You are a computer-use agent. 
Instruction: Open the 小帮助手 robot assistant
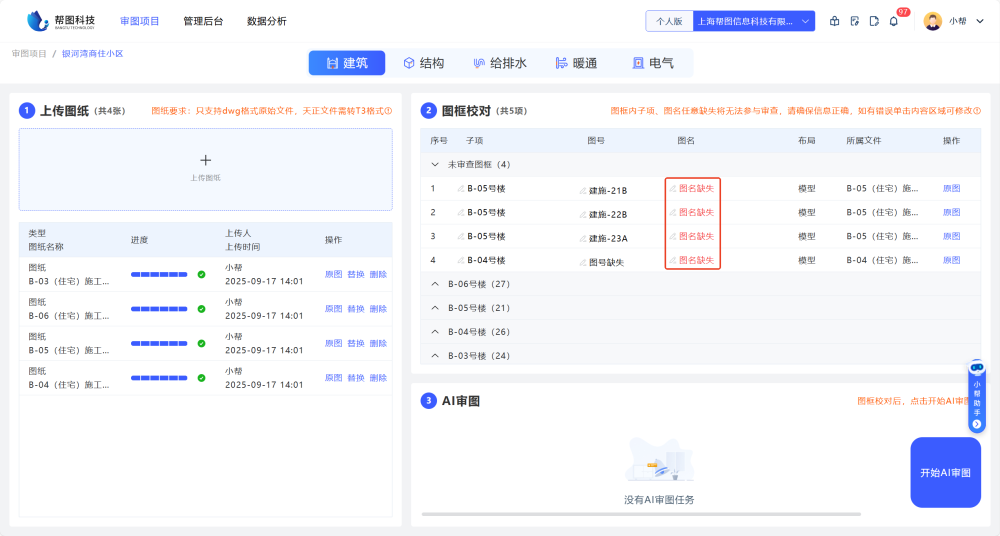(976, 397)
